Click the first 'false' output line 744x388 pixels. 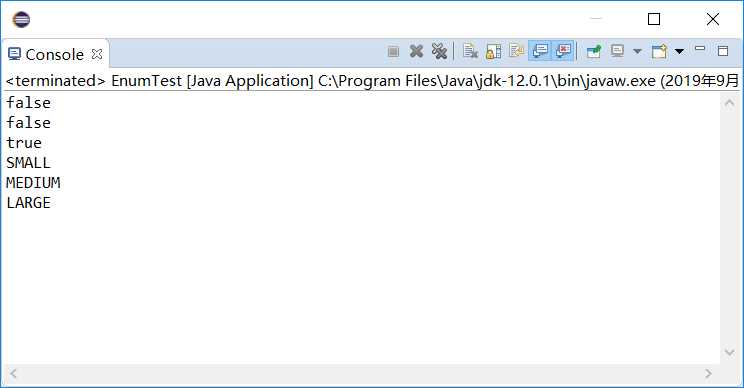[28, 103]
